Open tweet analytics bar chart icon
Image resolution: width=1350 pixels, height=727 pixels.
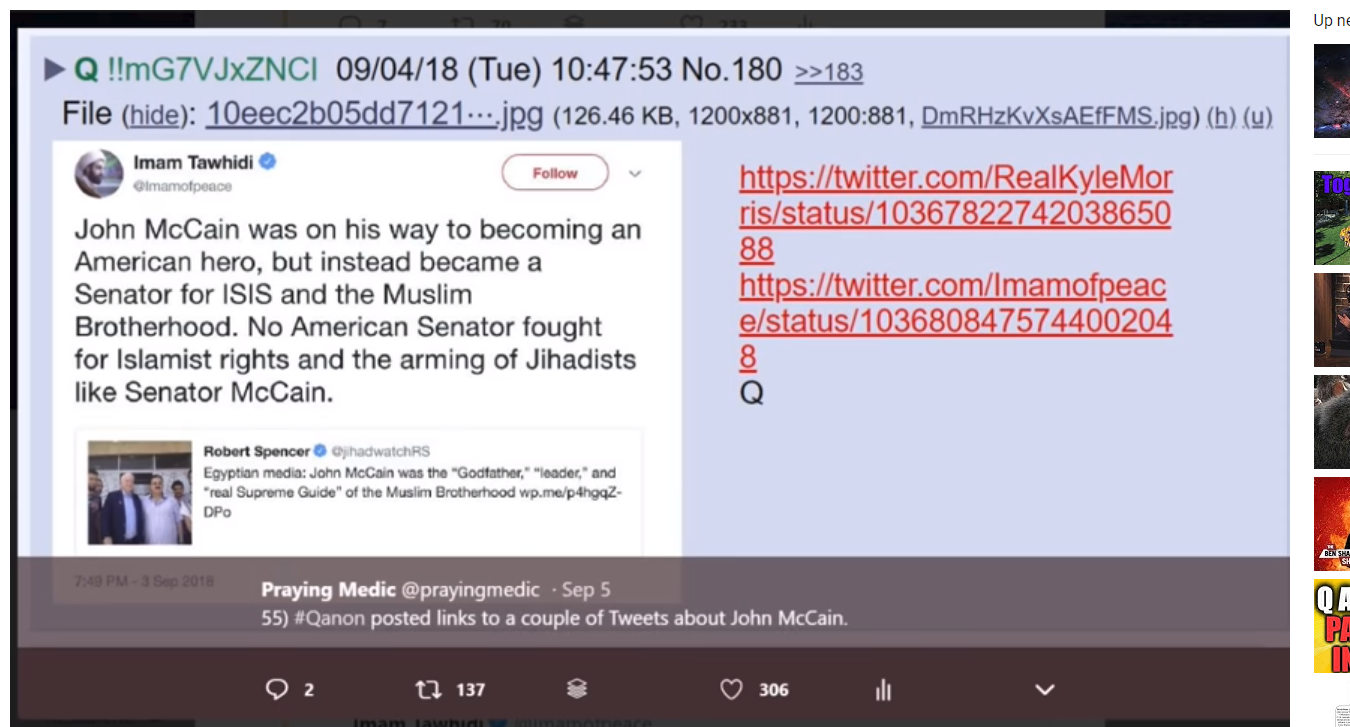tap(883, 690)
